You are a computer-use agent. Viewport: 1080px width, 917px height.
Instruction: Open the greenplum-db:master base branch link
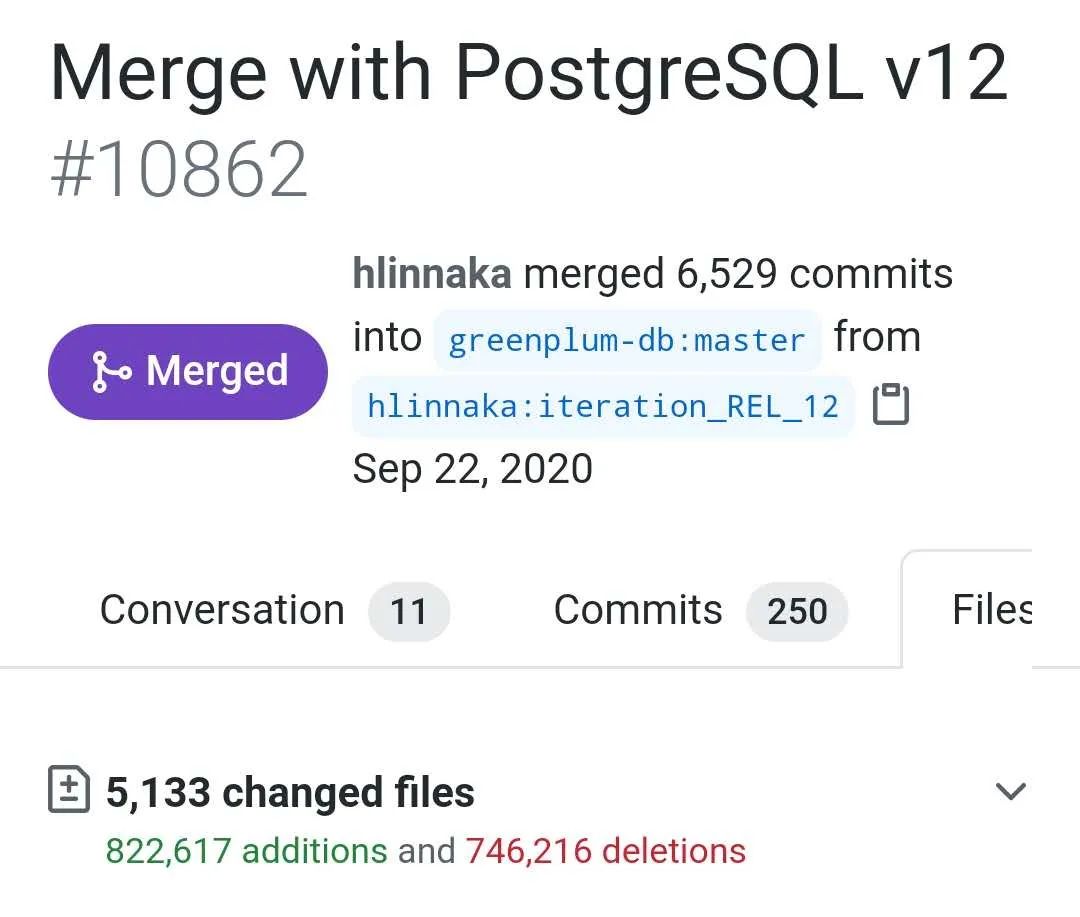627,340
